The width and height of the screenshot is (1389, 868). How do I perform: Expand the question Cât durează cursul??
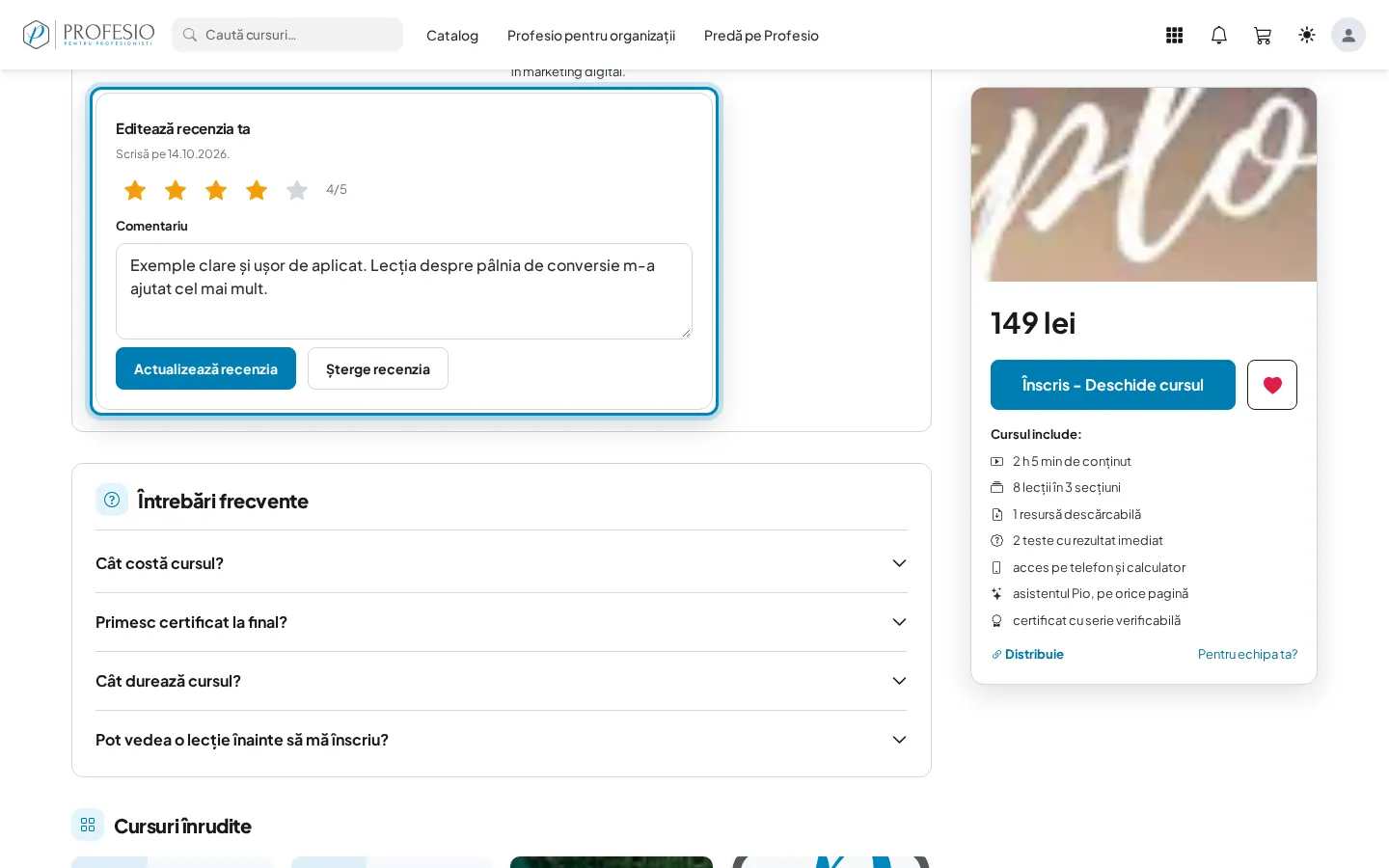point(502,681)
